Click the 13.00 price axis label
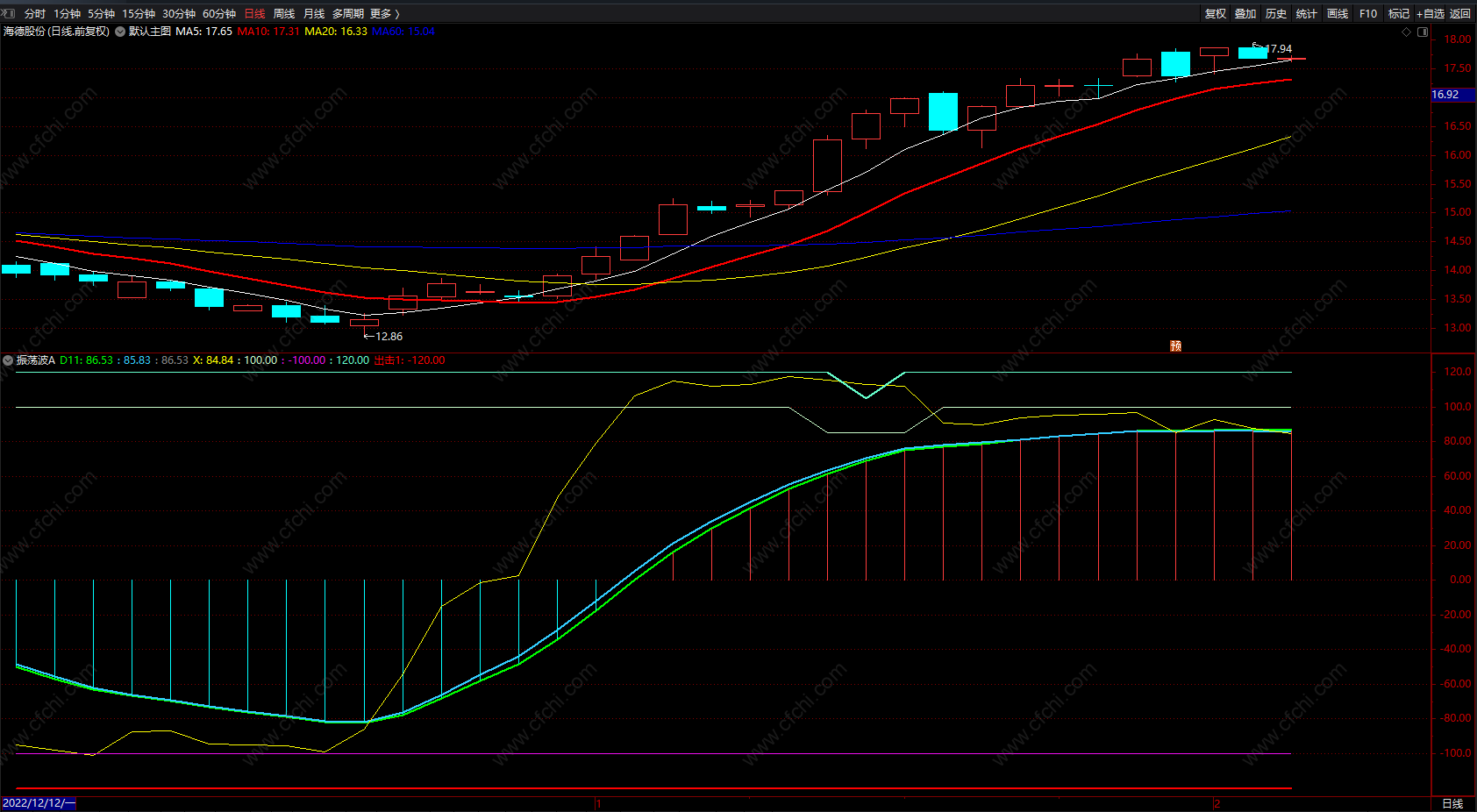Screen dimensions: 1477x812 [1458, 328]
